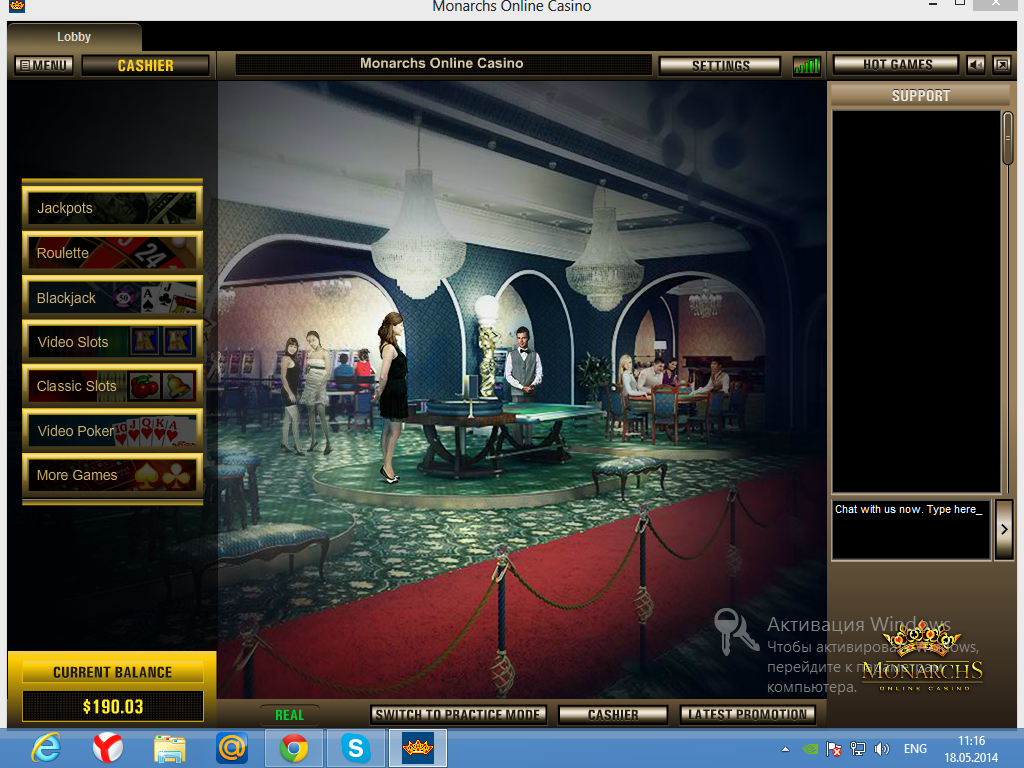The height and width of the screenshot is (768, 1024).
Task: Open LATEST PROMOTION
Action: [x=747, y=714]
